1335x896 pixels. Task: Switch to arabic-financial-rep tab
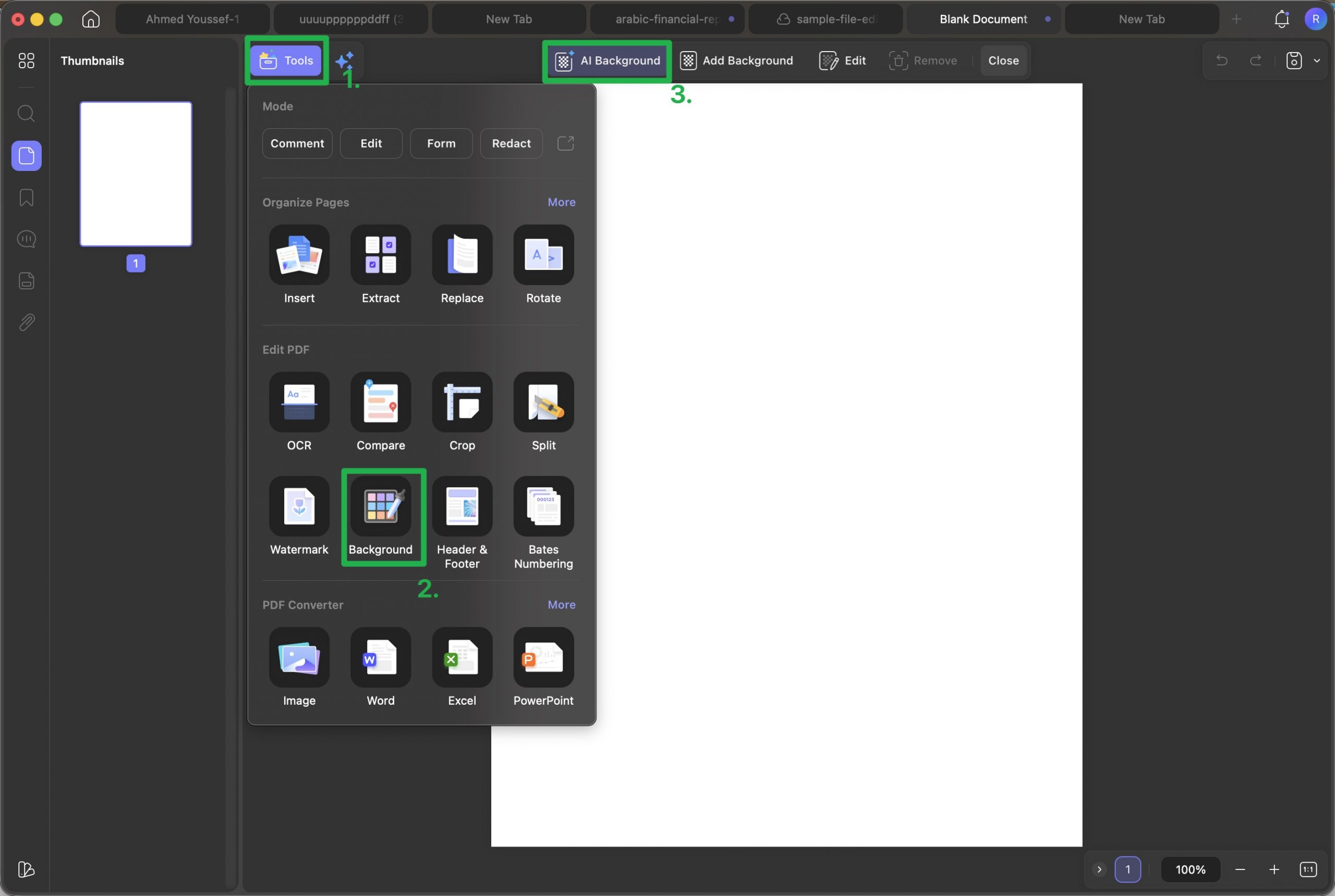tap(667, 19)
